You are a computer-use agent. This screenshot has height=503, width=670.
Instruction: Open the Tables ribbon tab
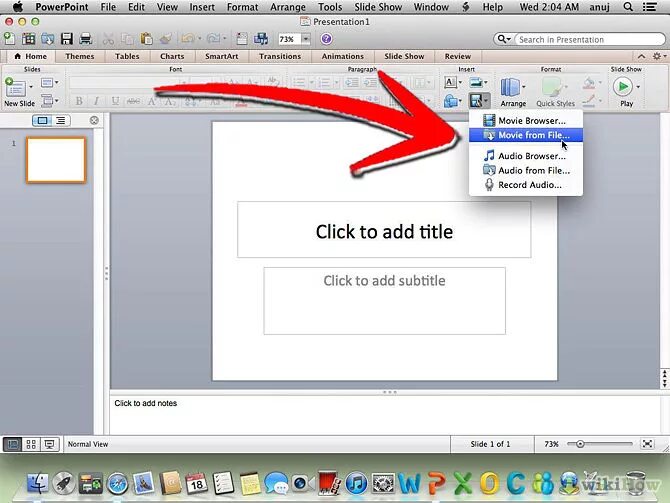(127, 56)
